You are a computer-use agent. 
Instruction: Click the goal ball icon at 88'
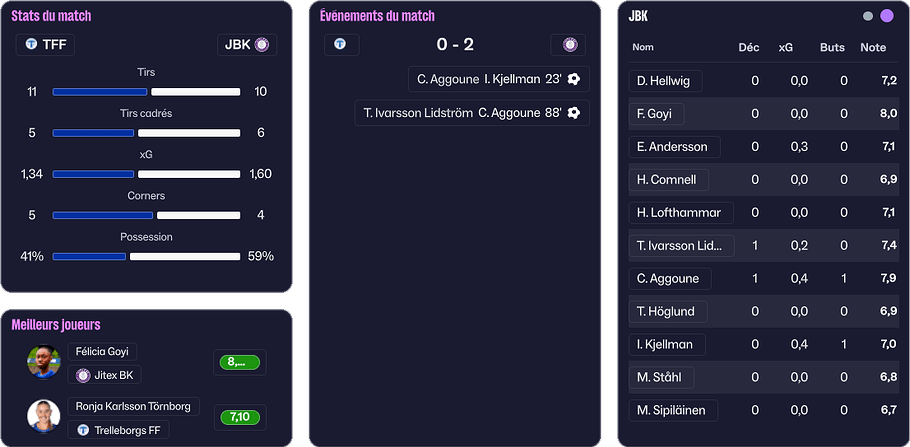(x=574, y=113)
